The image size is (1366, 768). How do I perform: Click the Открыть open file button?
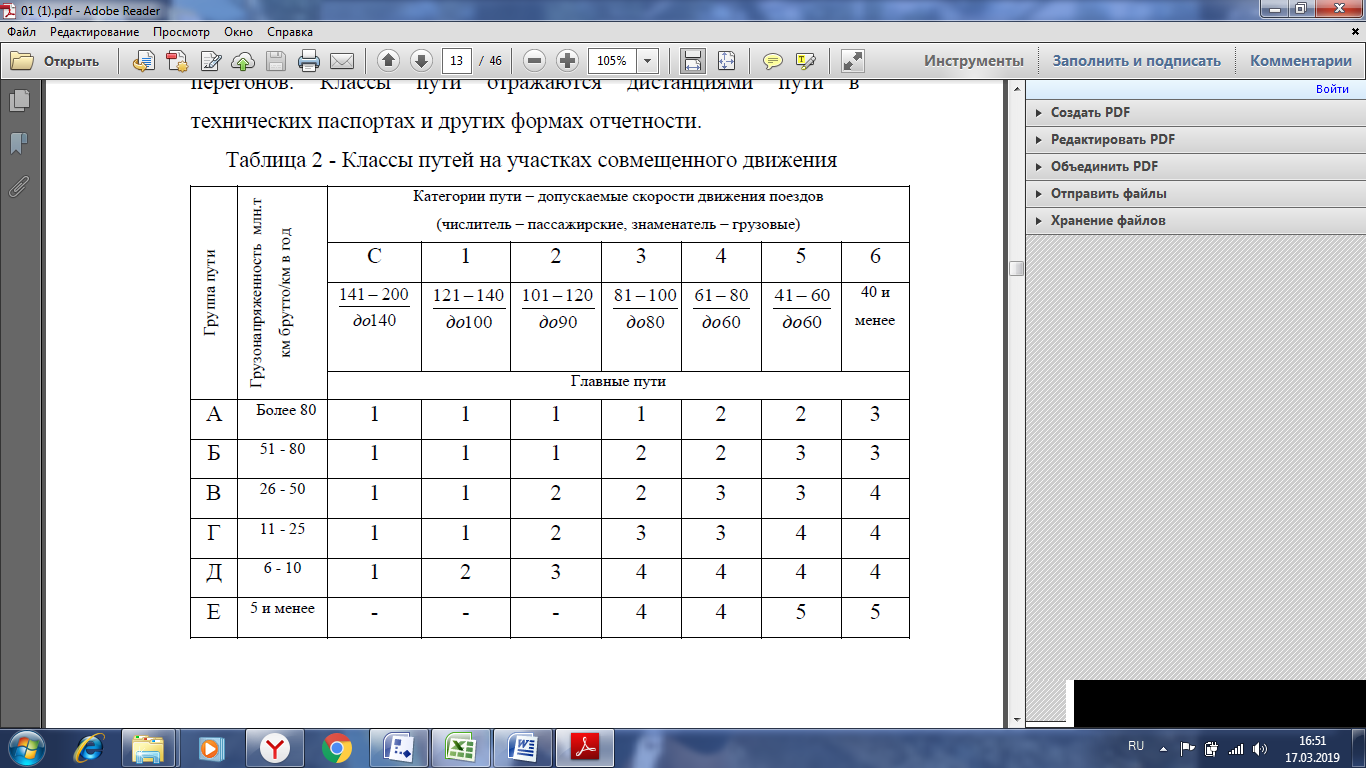(56, 61)
